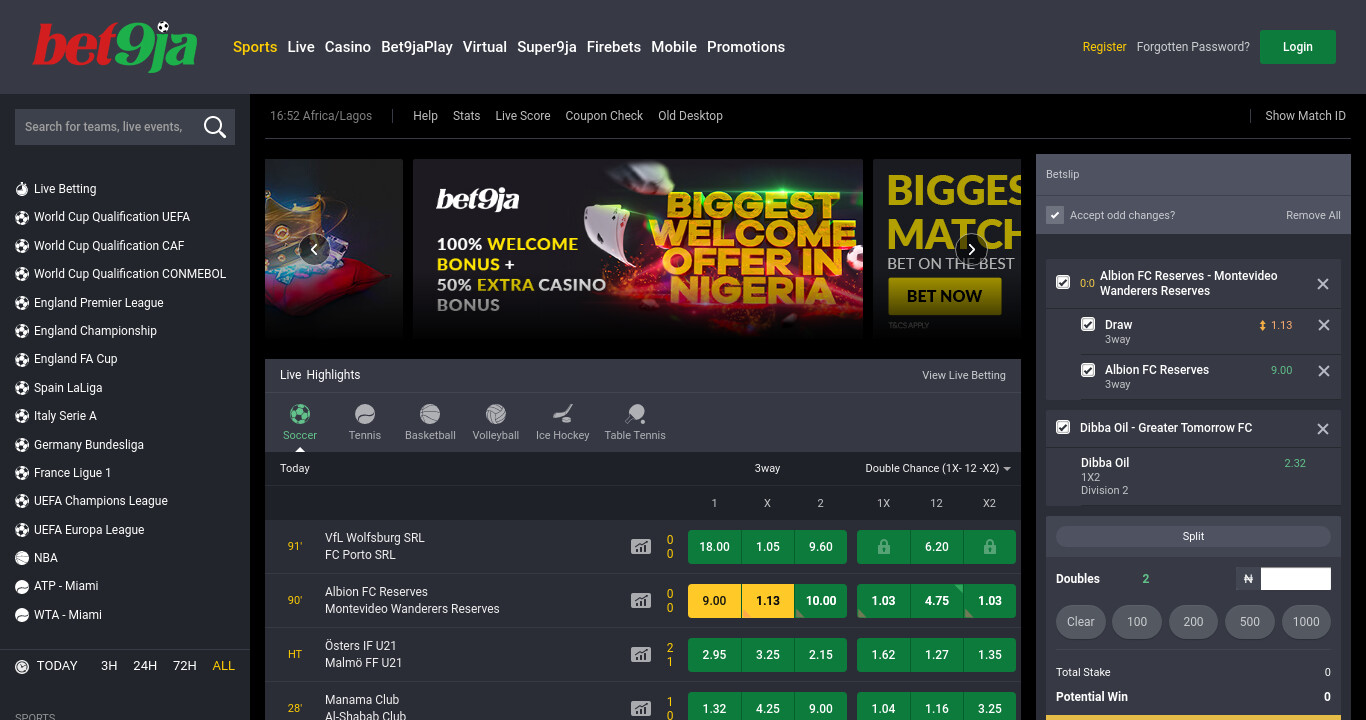Click the team search input field
The height and width of the screenshot is (720, 1366).
107,127
